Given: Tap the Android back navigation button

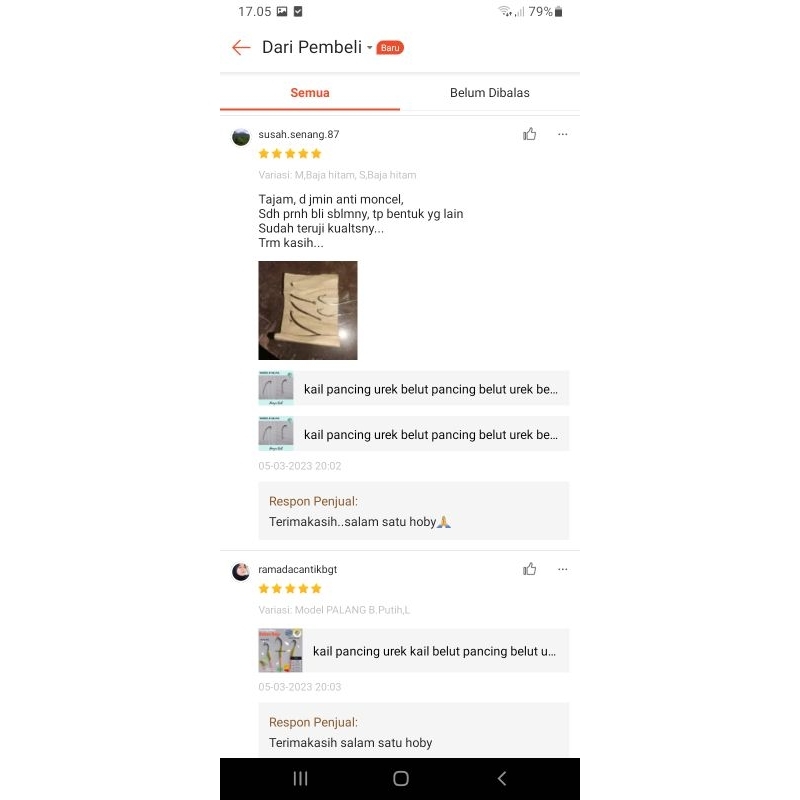Looking at the screenshot, I should coord(502,778).
